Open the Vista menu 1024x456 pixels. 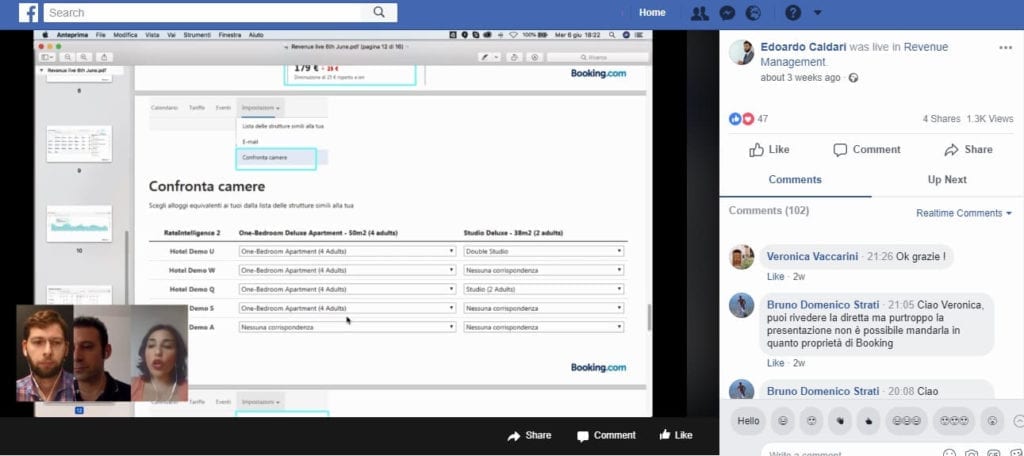click(152, 35)
